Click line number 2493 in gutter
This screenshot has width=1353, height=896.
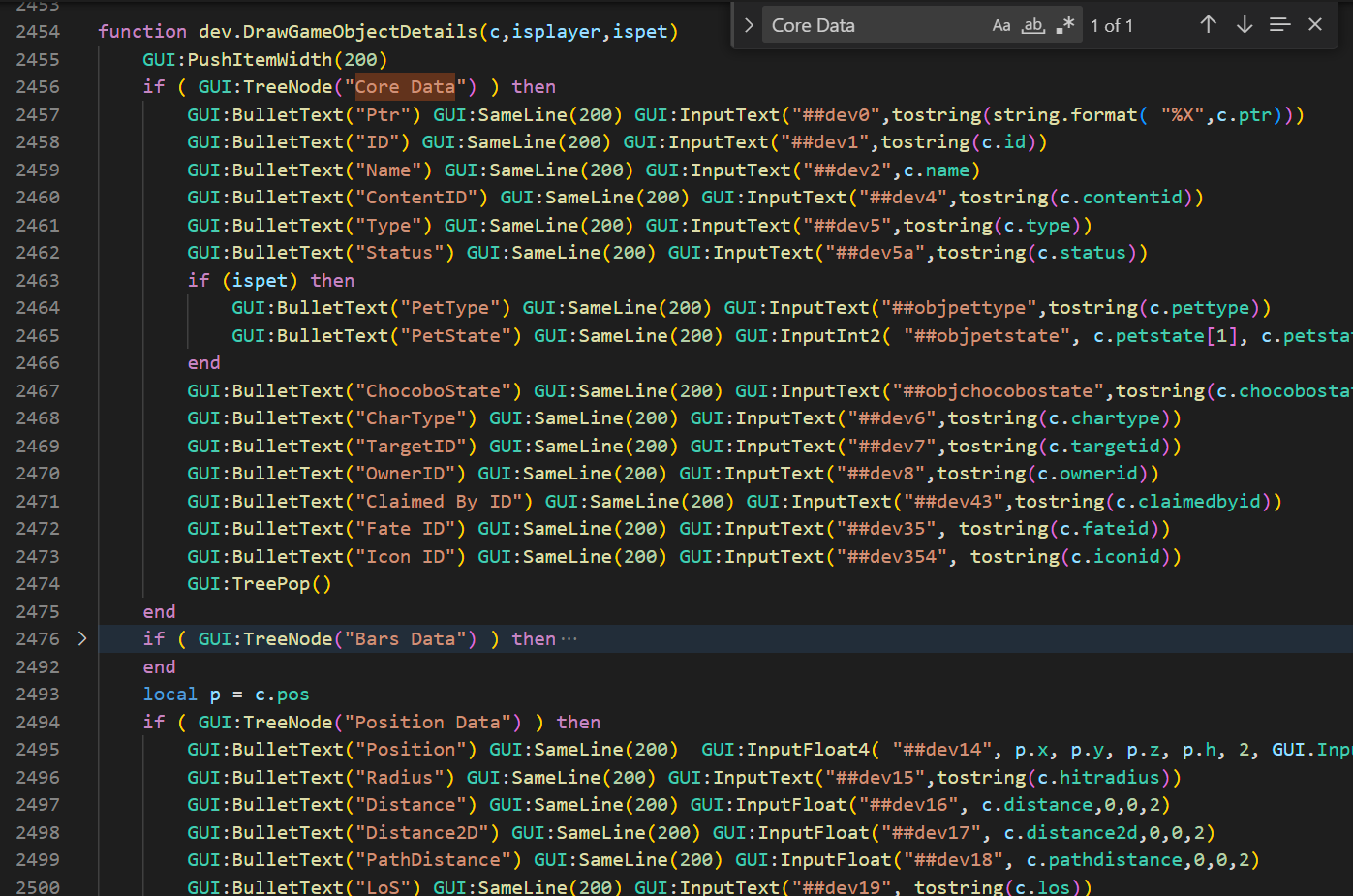(38, 695)
